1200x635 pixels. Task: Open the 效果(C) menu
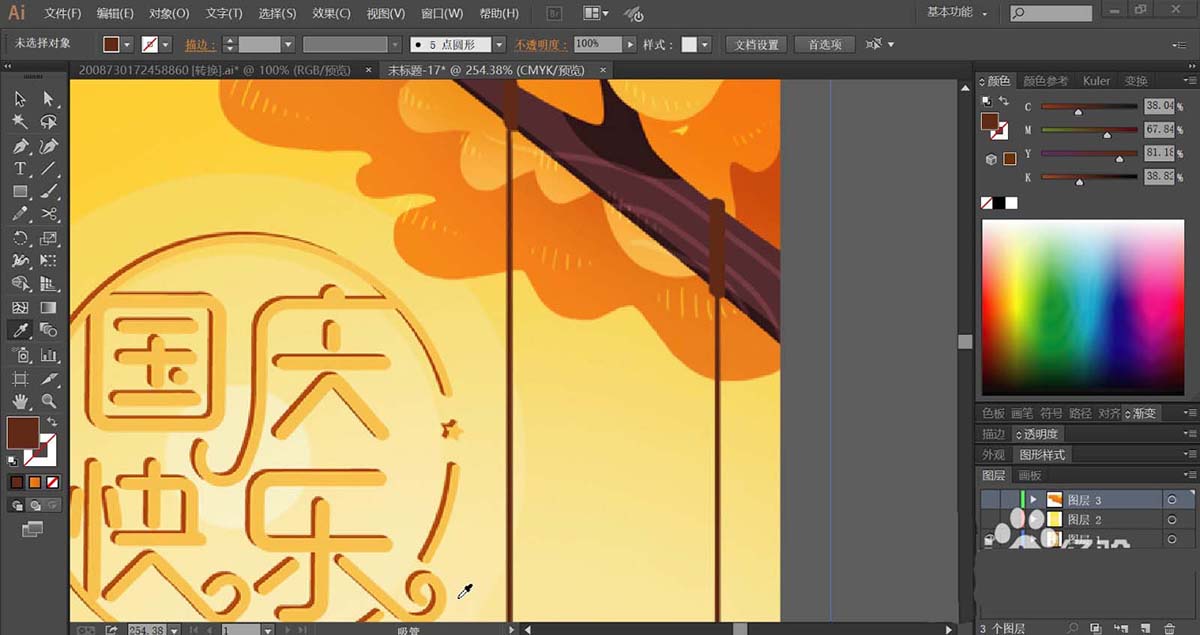(331, 13)
